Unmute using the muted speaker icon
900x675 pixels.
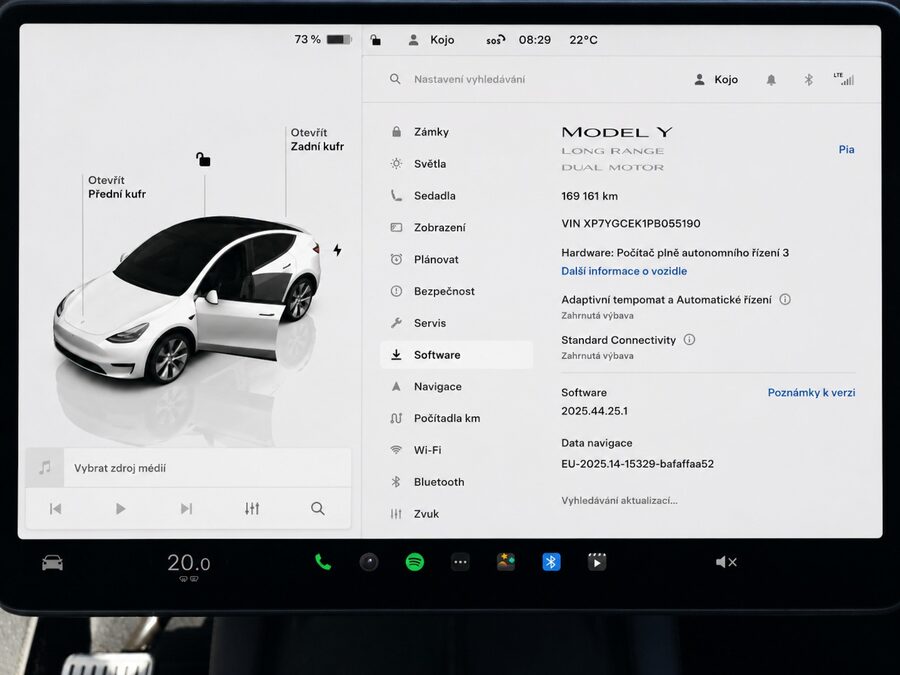726,562
